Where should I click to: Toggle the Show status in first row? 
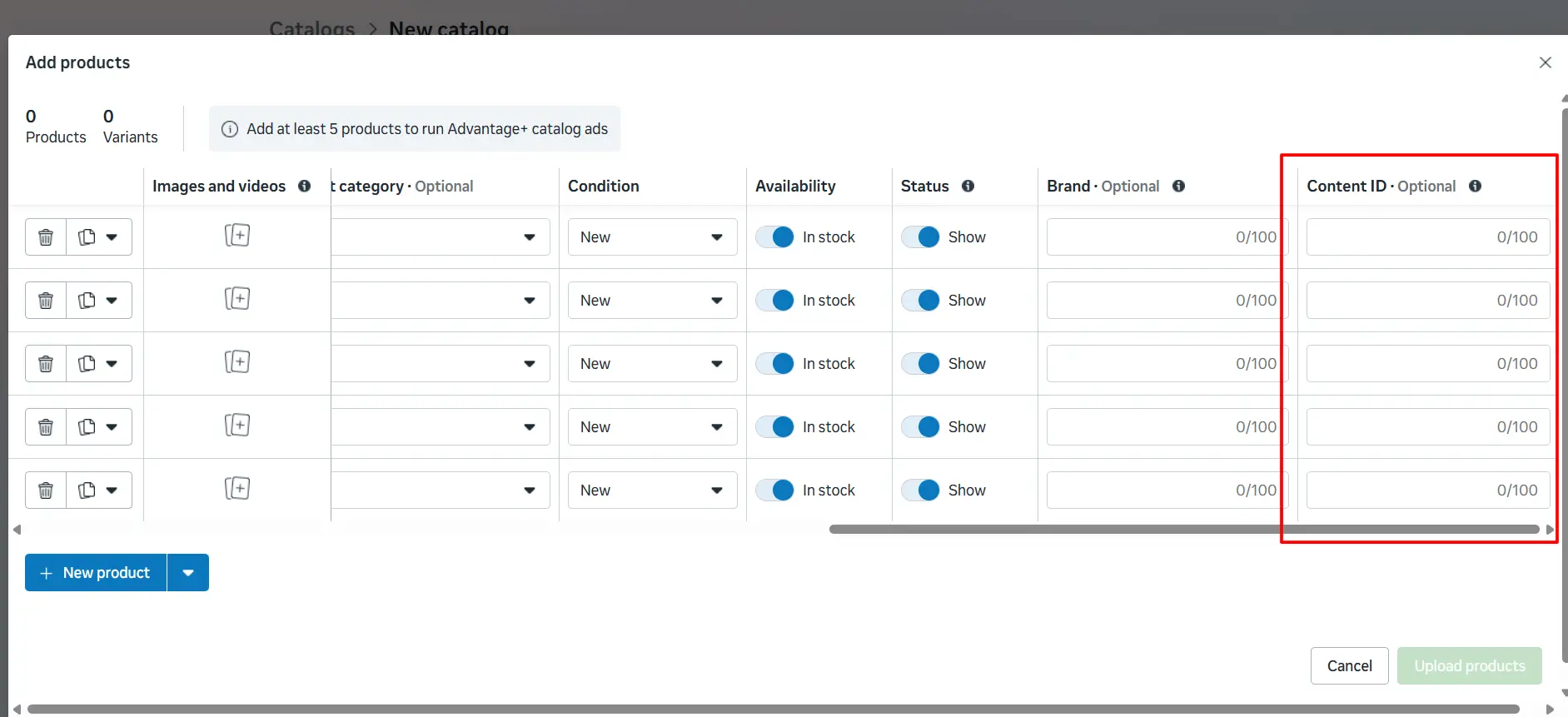coord(920,237)
